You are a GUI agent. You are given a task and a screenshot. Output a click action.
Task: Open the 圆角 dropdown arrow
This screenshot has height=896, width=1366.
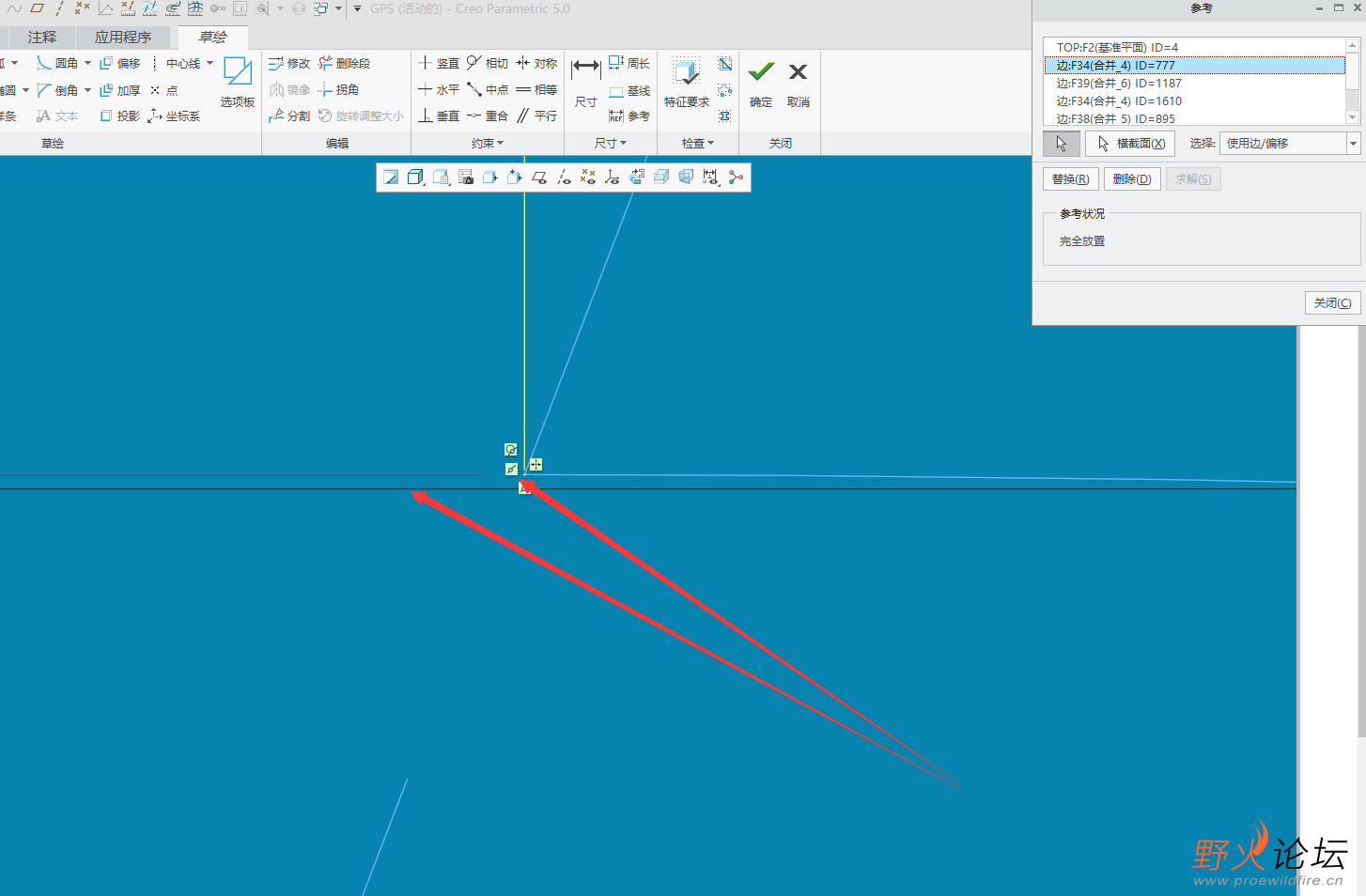click(87, 63)
